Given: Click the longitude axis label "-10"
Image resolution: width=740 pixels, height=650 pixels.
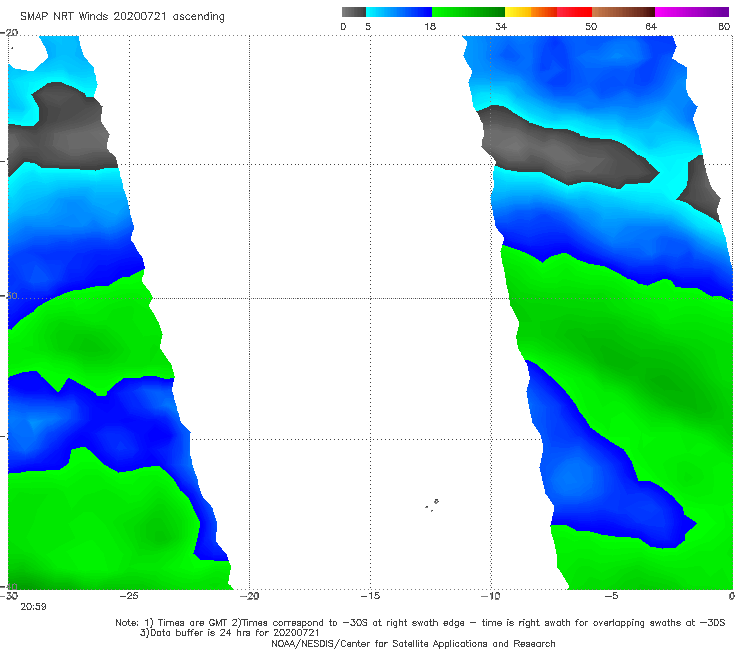Looking at the screenshot, I should [x=491, y=596].
